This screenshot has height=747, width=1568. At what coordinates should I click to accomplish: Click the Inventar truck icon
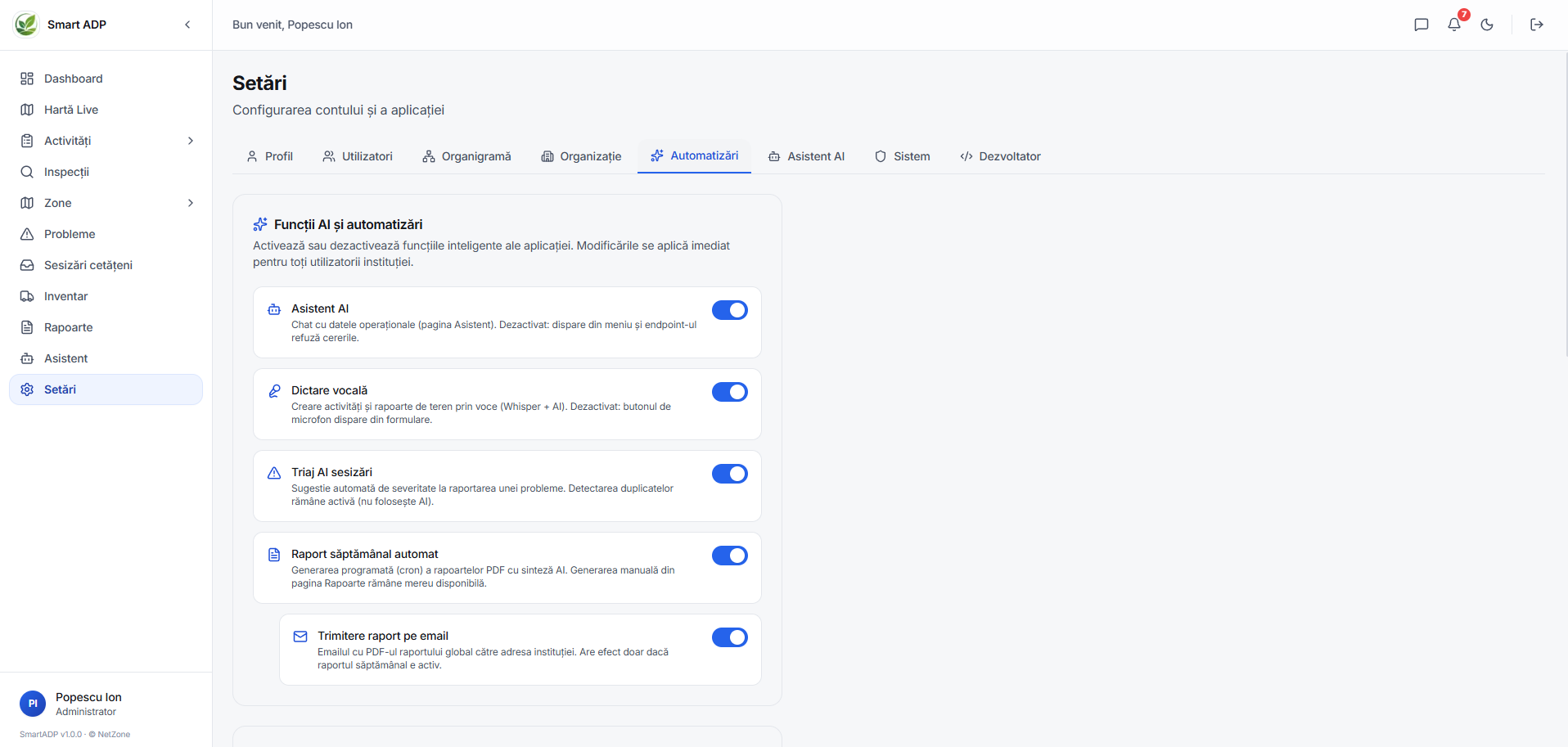pyautogui.click(x=27, y=296)
